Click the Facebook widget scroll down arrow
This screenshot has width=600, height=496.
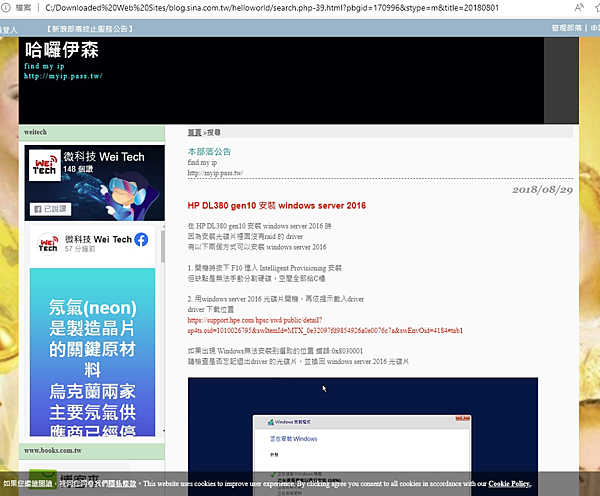(164, 431)
